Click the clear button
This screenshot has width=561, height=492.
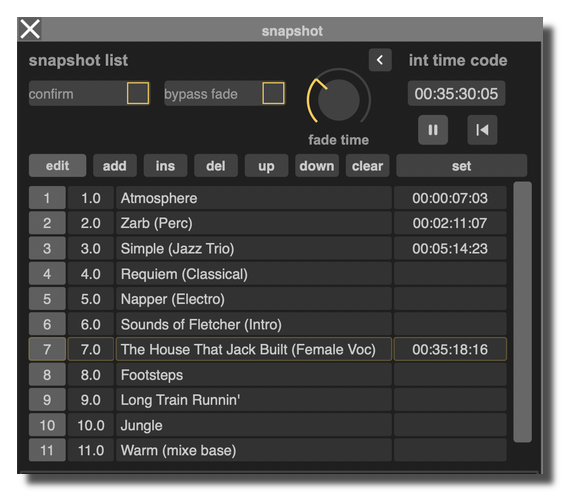367,166
